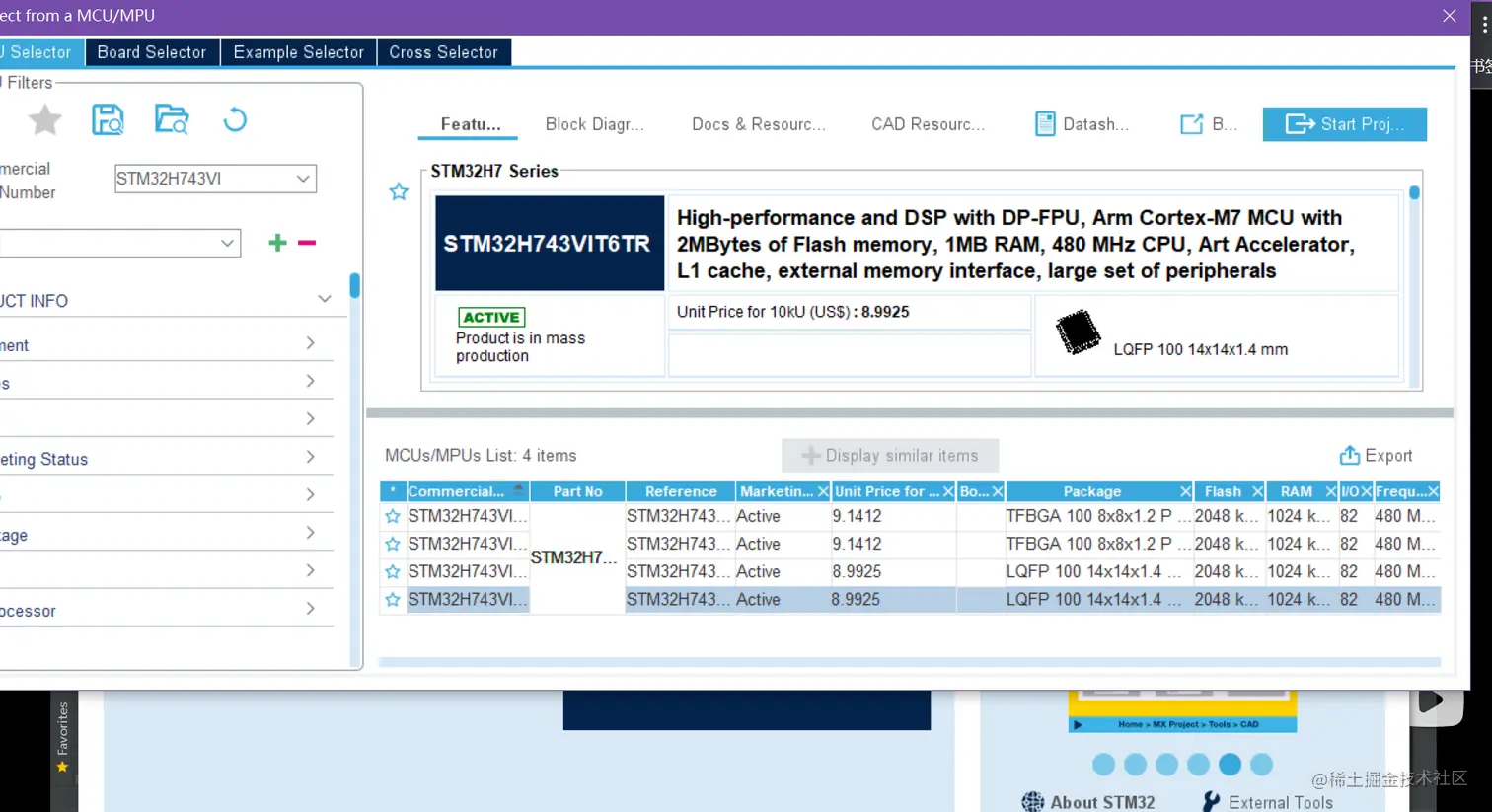This screenshot has width=1492, height=812.
Task: Remove the I/O column
Action: click(x=1366, y=491)
